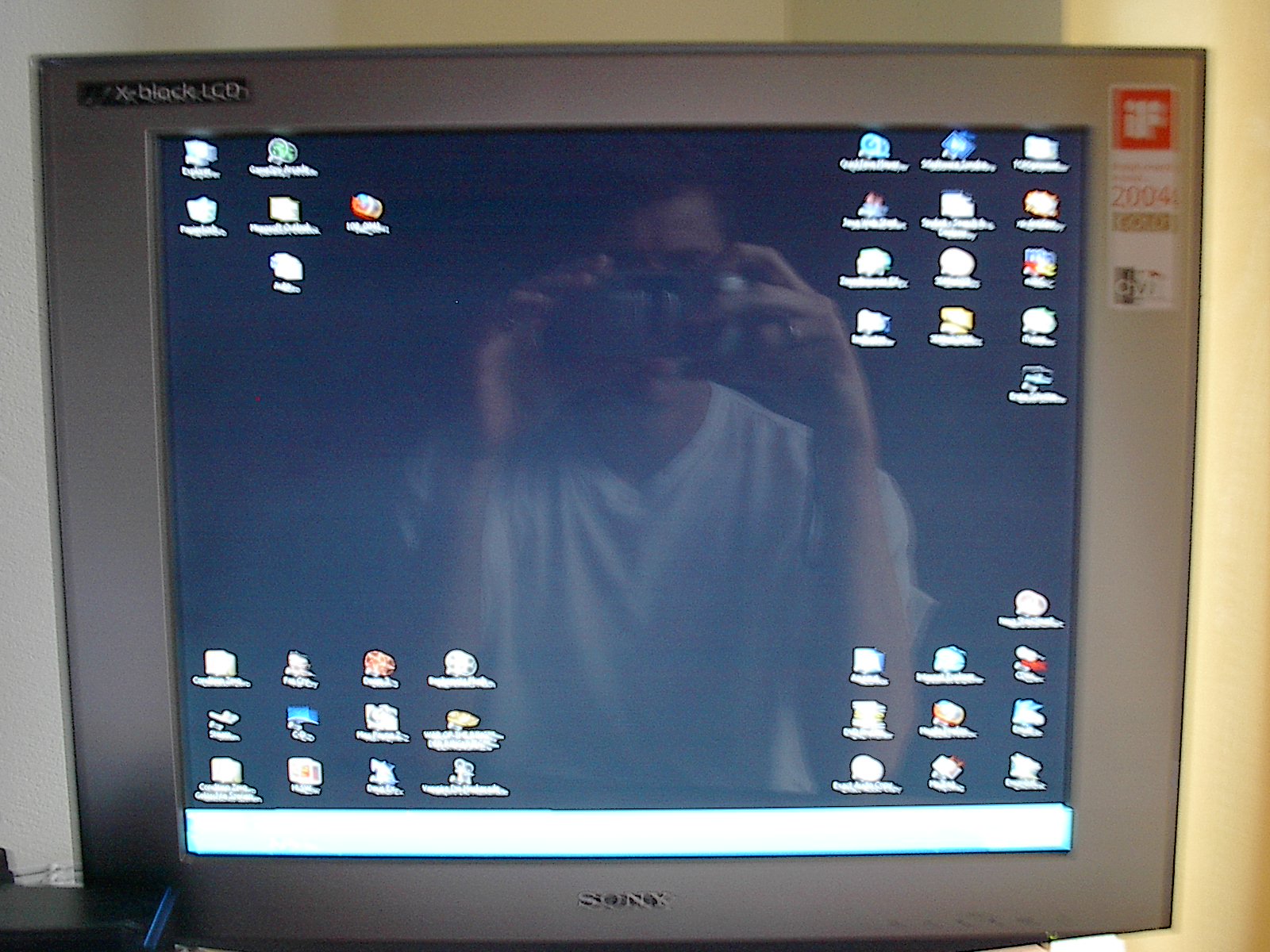Launch the red sphere icon in lower-left group
Screen dimensions: 1270x952
pyautogui.click(x=379, y=663)
